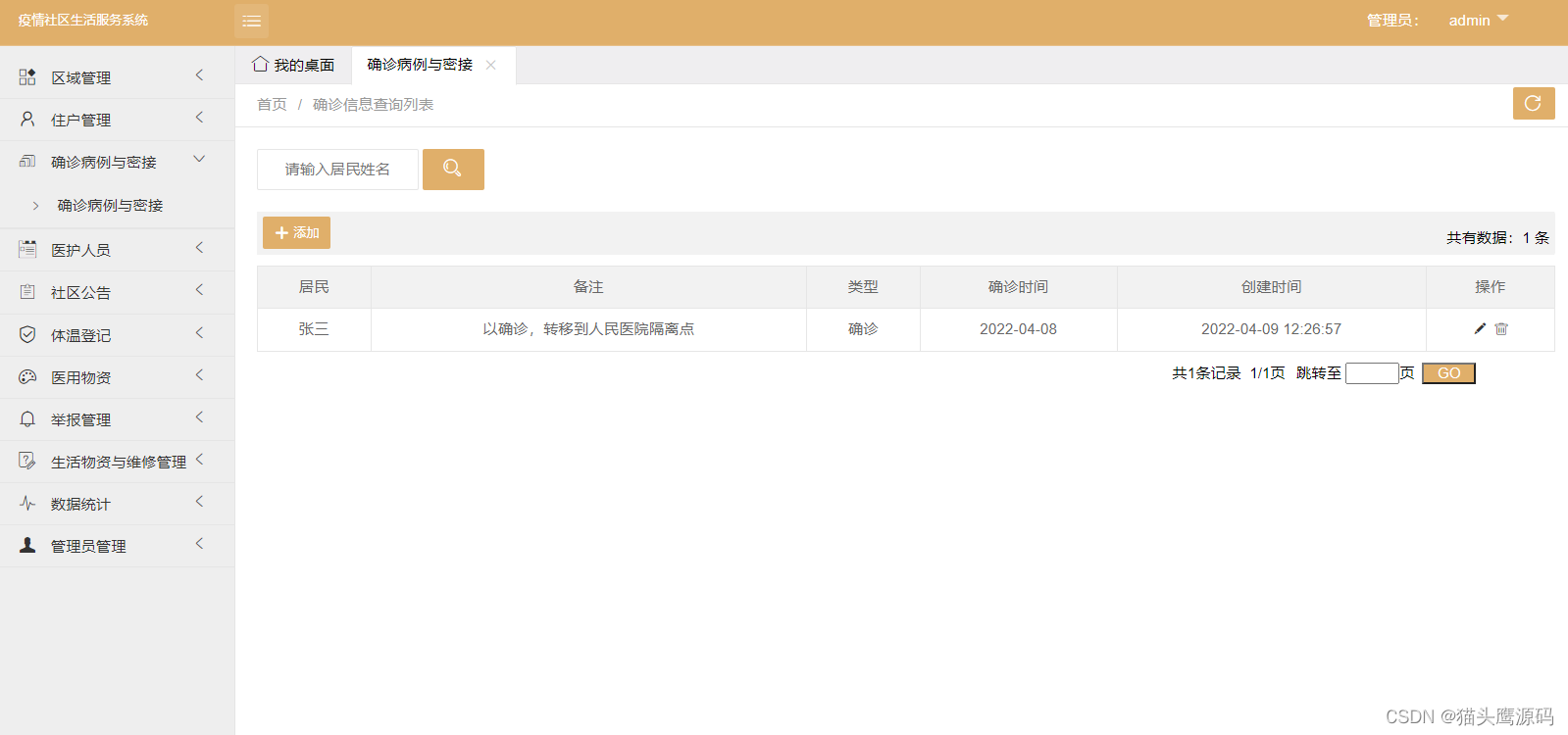Image resolution: width=1568 pixels, height=735 pixels.
Task: Click the 举报管理 bell icon
Action: [27, 419]
